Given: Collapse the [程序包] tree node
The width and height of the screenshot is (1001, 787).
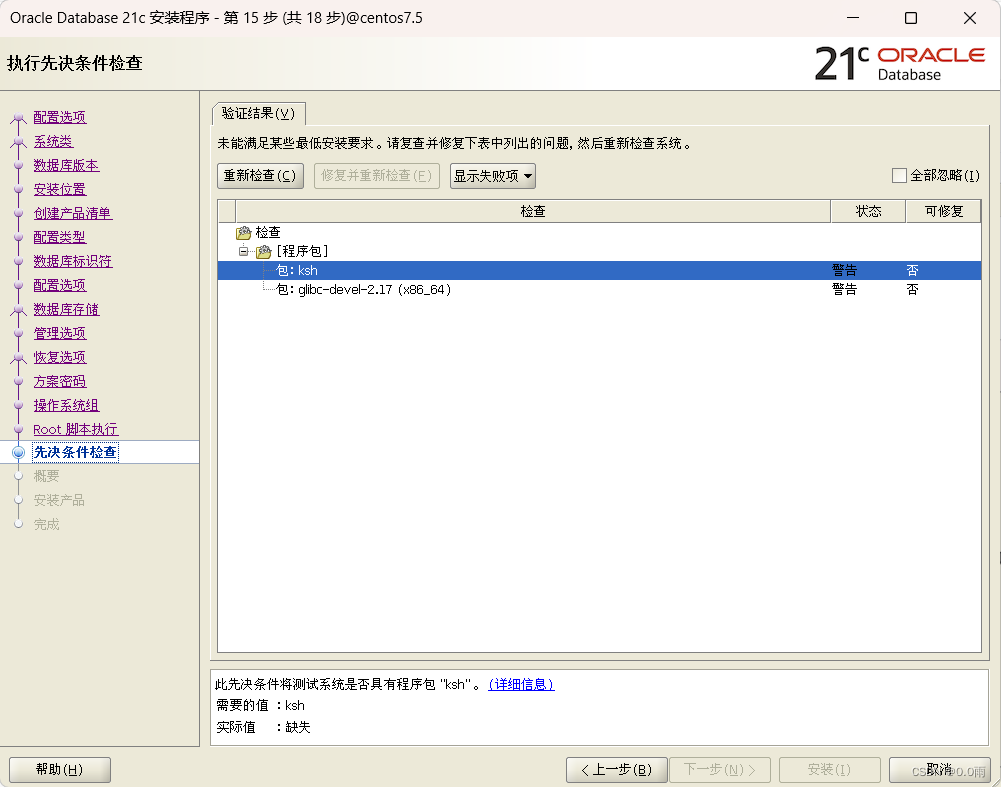Looking at the screenshot, I should [x=244, y=251].
